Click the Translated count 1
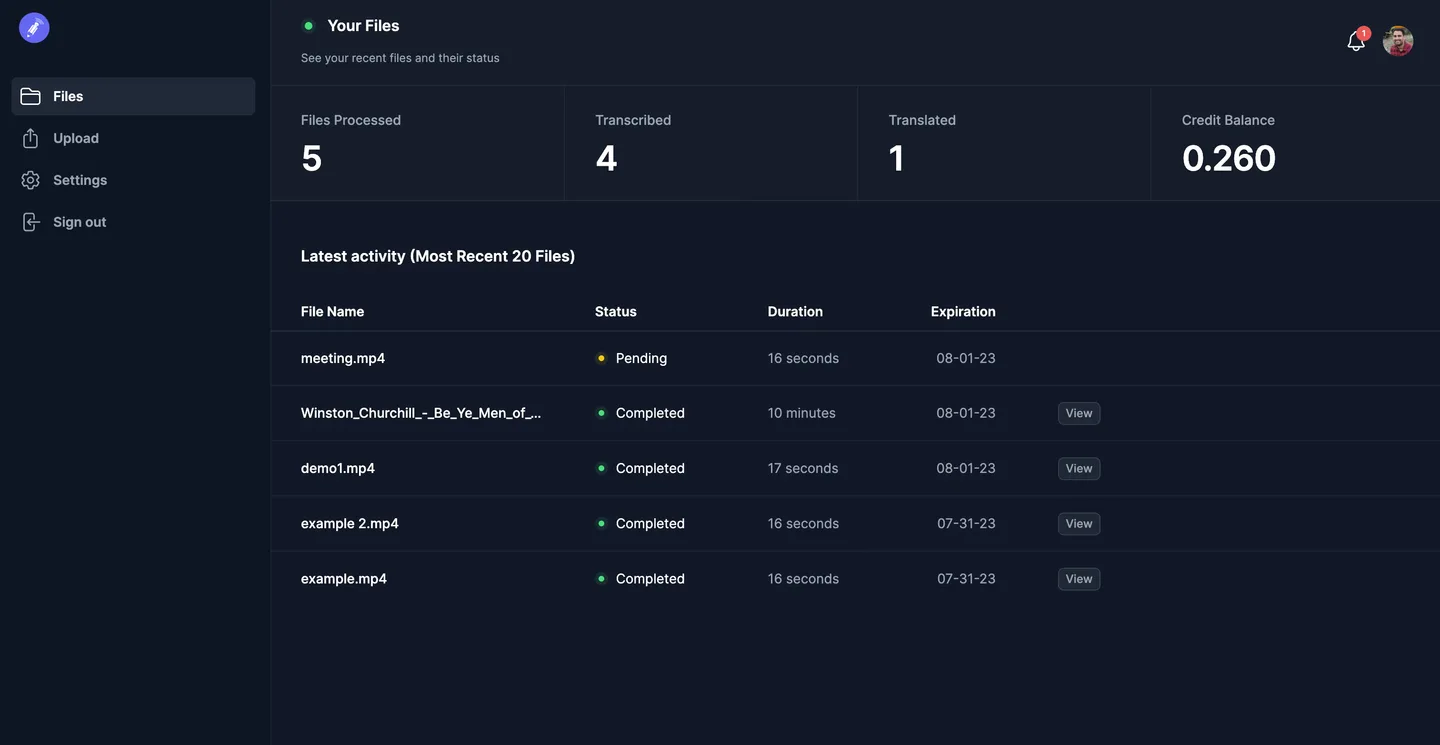The width and height of the screenshot is (1440, 745). 897,158
